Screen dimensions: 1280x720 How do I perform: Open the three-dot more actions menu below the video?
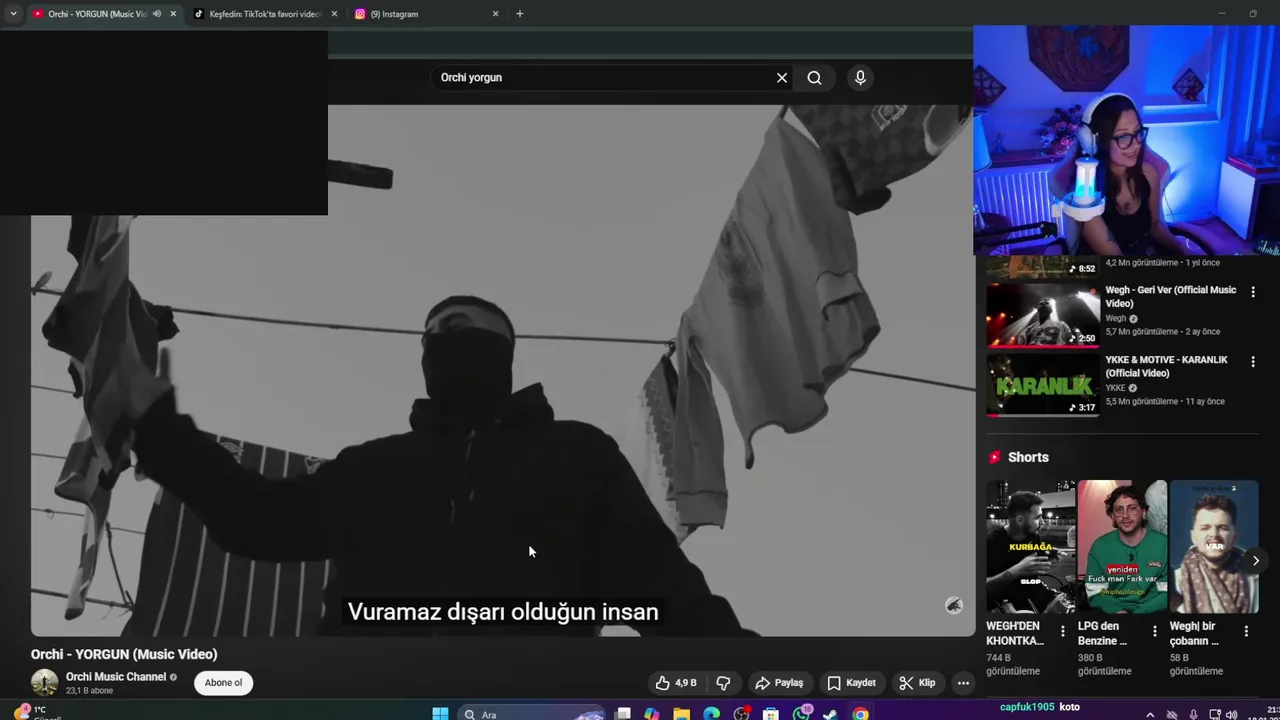click(x=963, y=683)
